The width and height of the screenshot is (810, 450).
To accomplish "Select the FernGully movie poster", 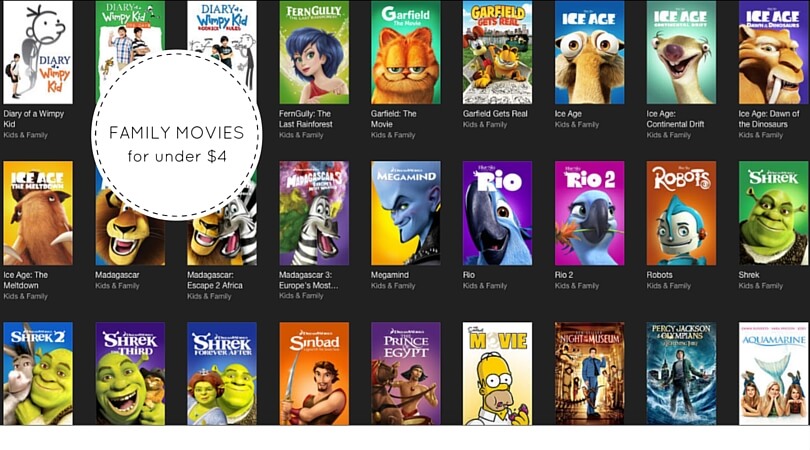I will 314,52.
